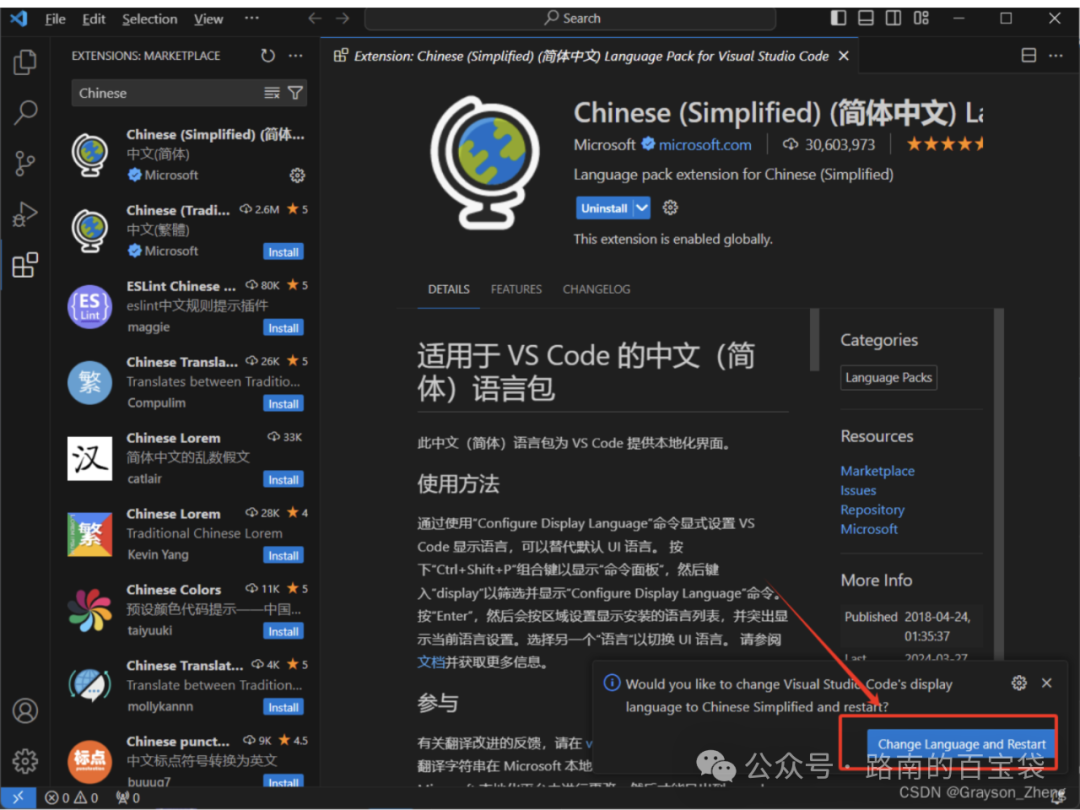Install Chinese Translator by mollykannn
The height and width of the screenshot is (810, 1080).
(x=283, y=707)
